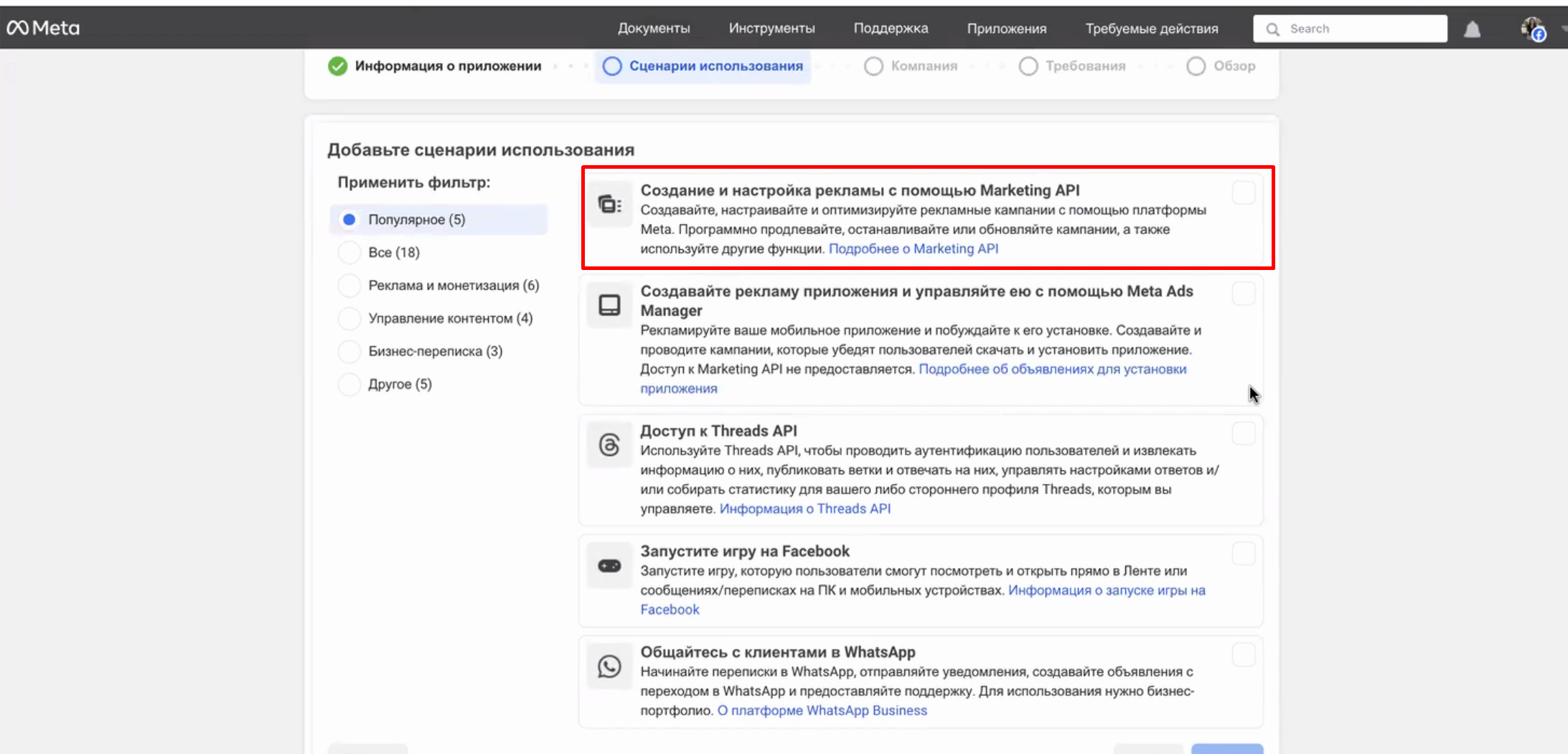
Task: Open the notifications bell
Action: tap(1472, 29)
